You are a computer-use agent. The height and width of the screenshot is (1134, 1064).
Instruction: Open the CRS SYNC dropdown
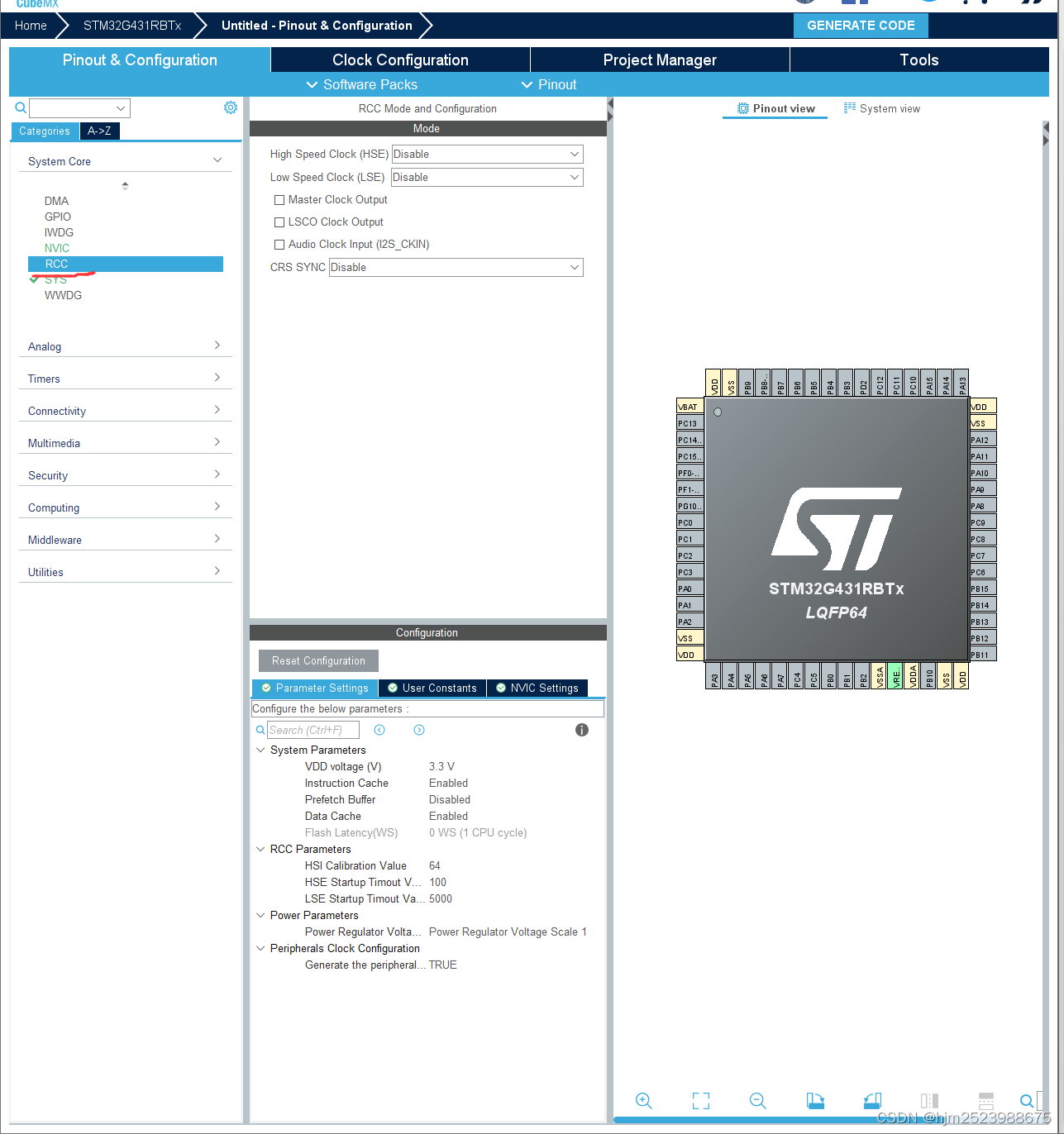tap(574, 267)
